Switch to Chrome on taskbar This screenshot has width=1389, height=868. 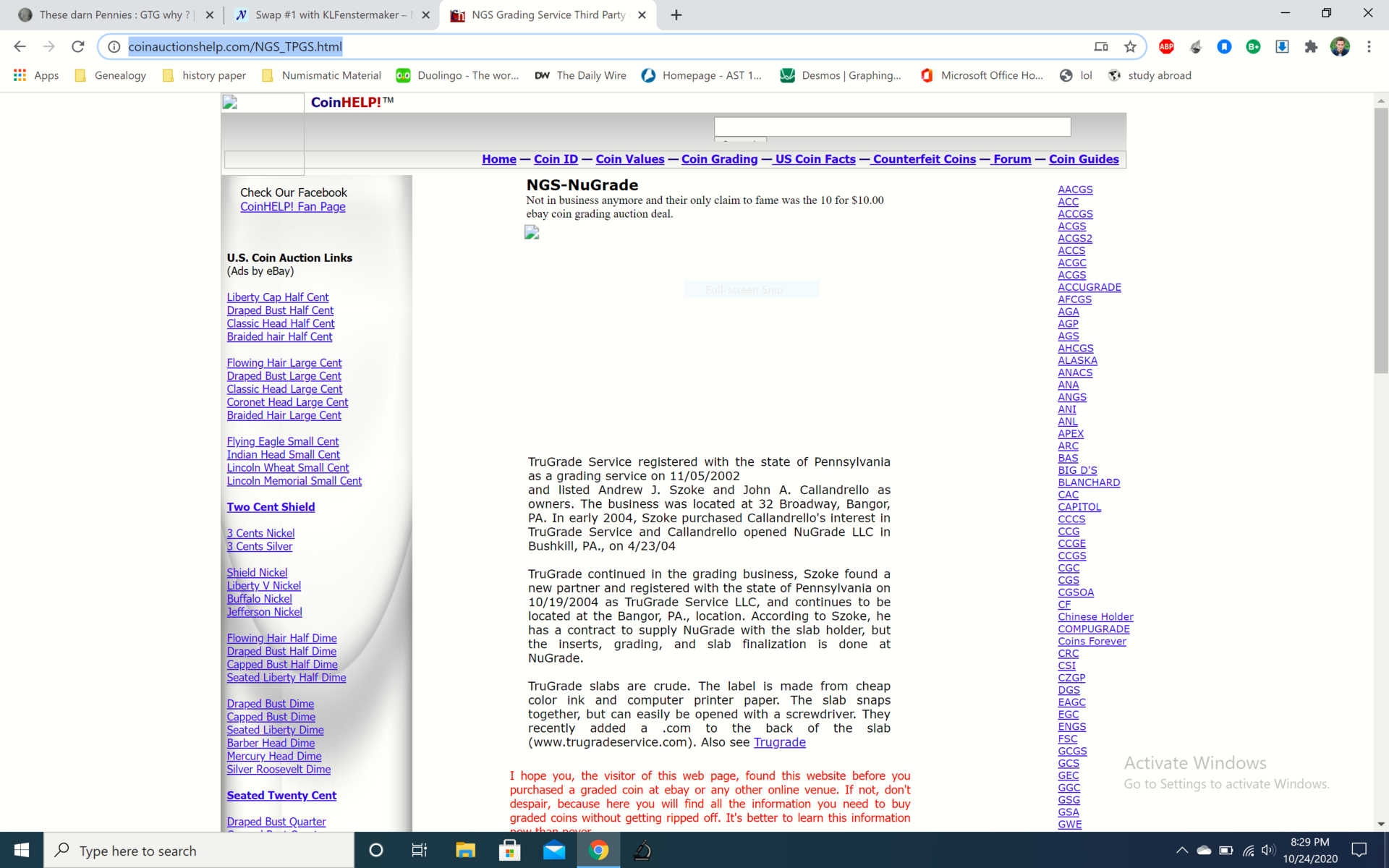click(598, 850)
